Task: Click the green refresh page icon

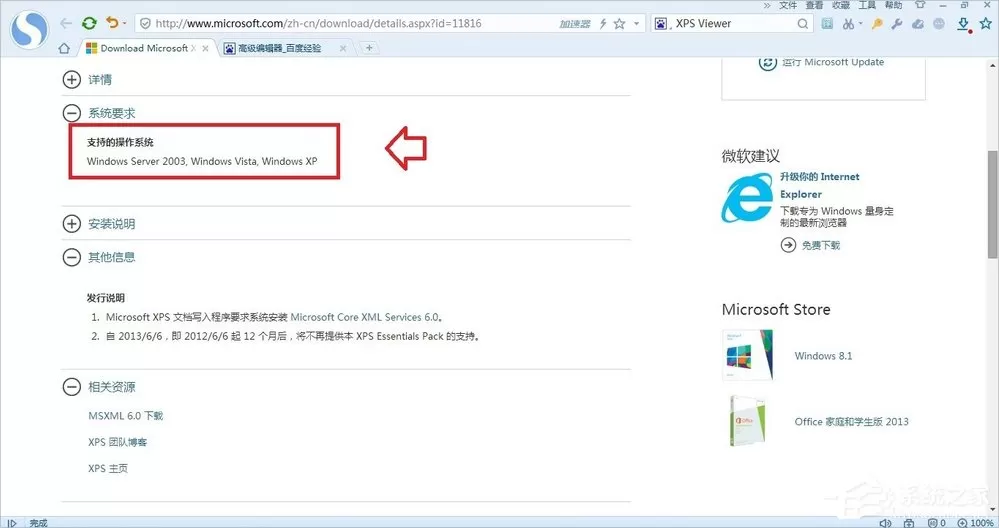Action: 89,24
